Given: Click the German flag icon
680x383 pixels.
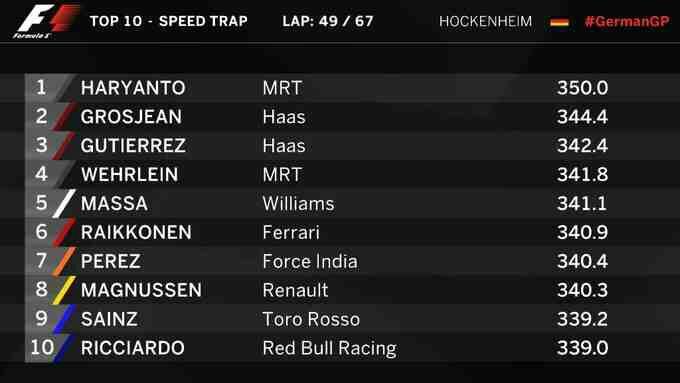Looking at the screenshot, I should [559, 22].
